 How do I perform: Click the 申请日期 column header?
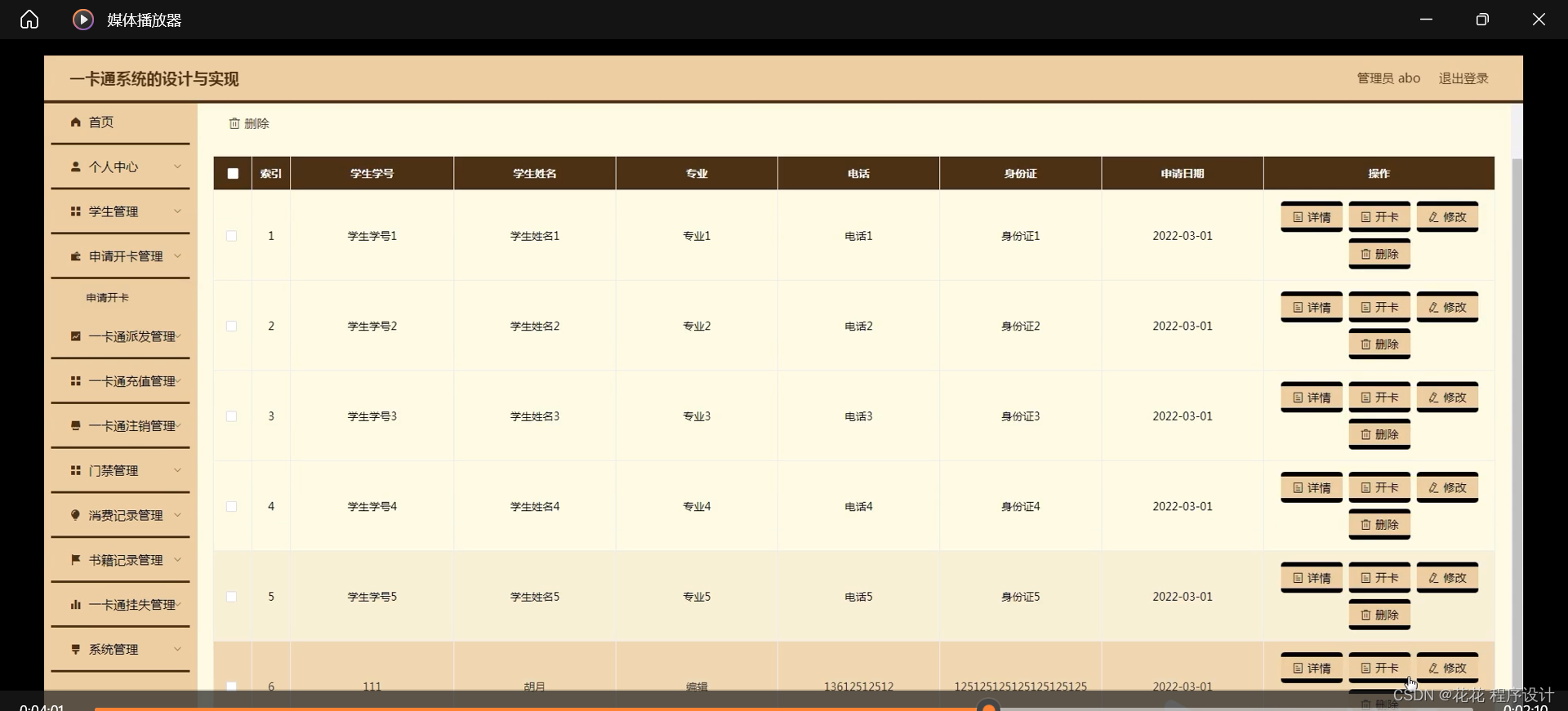click(x=1183, y=173)
